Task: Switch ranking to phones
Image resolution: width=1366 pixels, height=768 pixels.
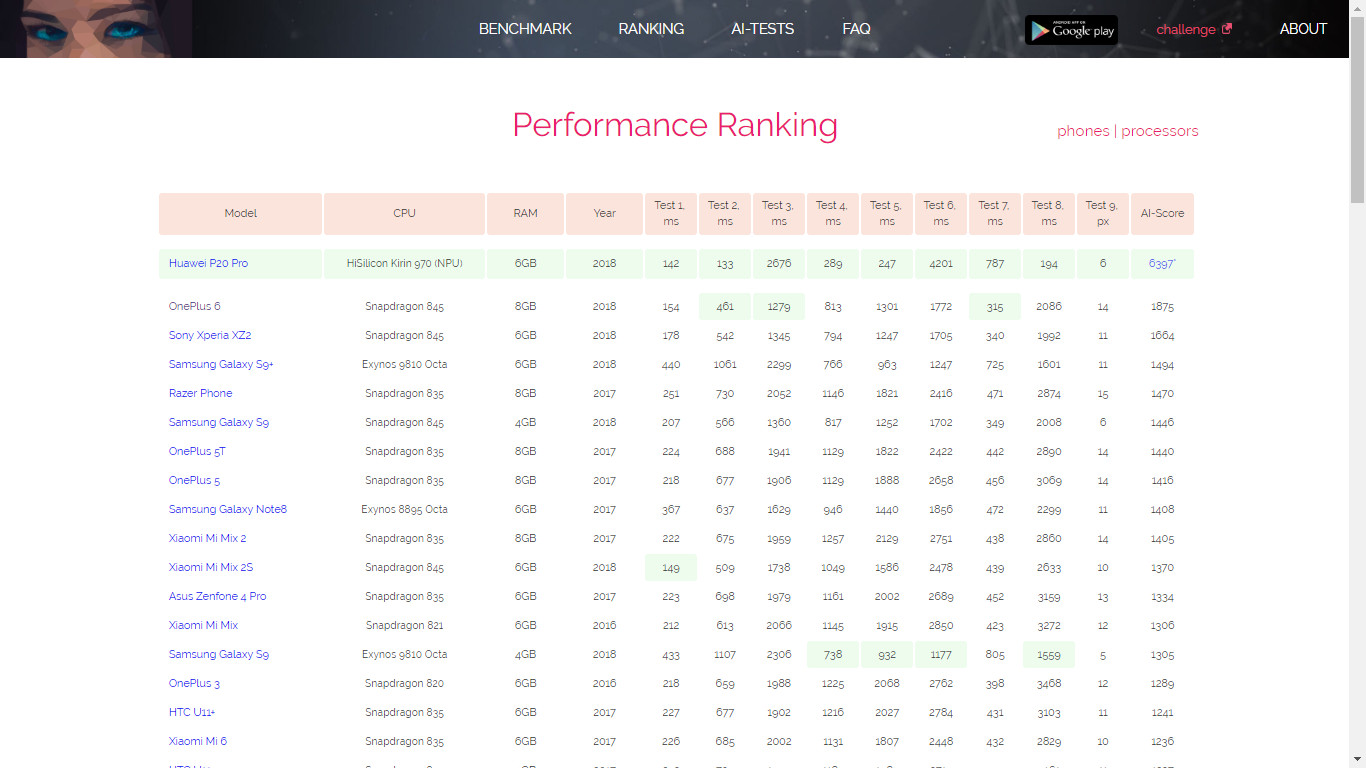Action: click(x=1083, y=131)
